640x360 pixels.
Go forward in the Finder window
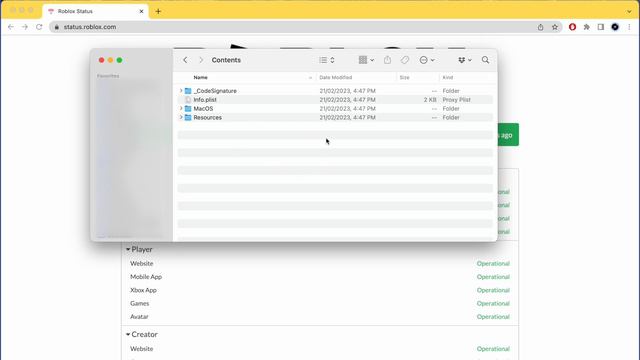(x=201, y=60)
